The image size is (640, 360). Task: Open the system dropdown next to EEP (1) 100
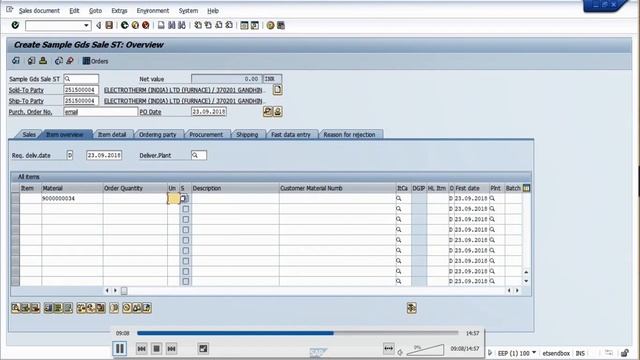pyautogui.click(x=534, y=352)
